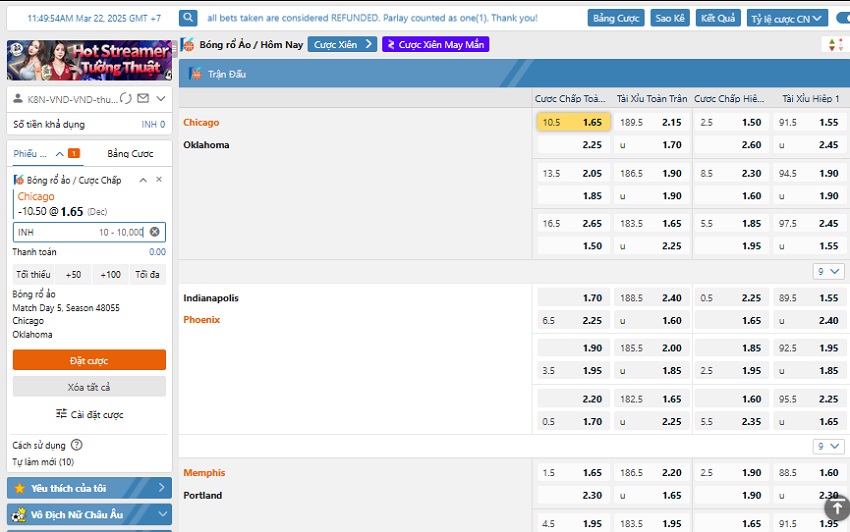Expand the account dropdown chevron
Image resolution: width=850 pixels, height=532 pixels.
(161, 99)
